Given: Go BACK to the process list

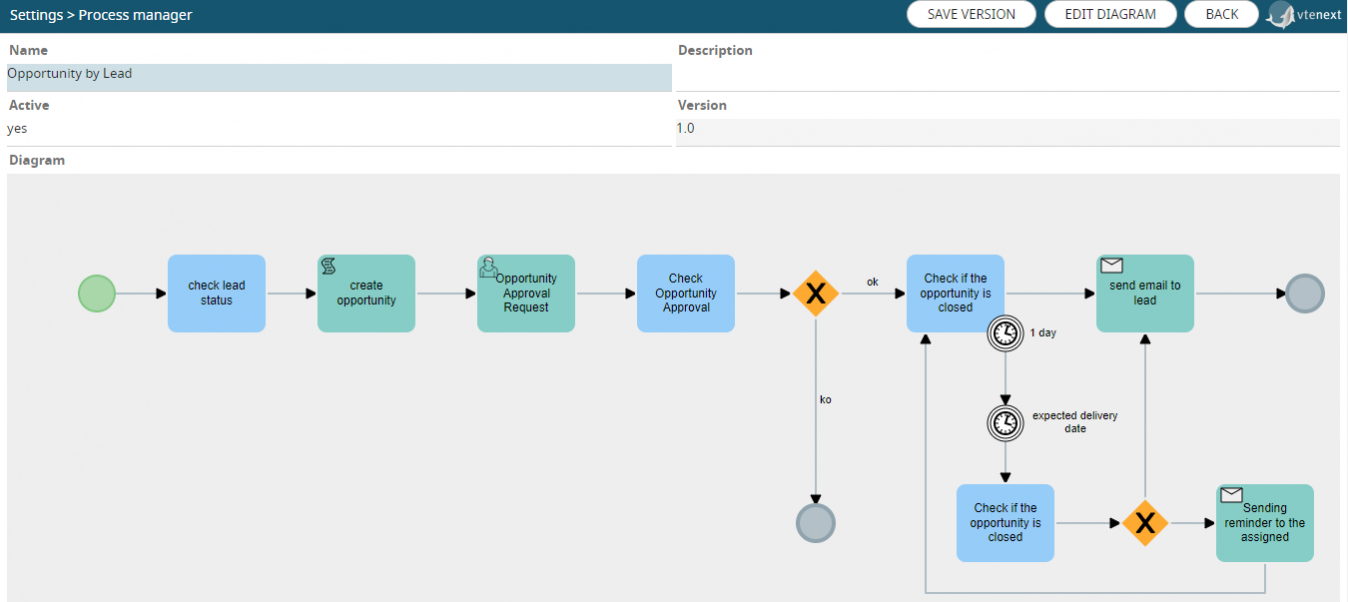Looking at the screenshot, I should 1221,14.
